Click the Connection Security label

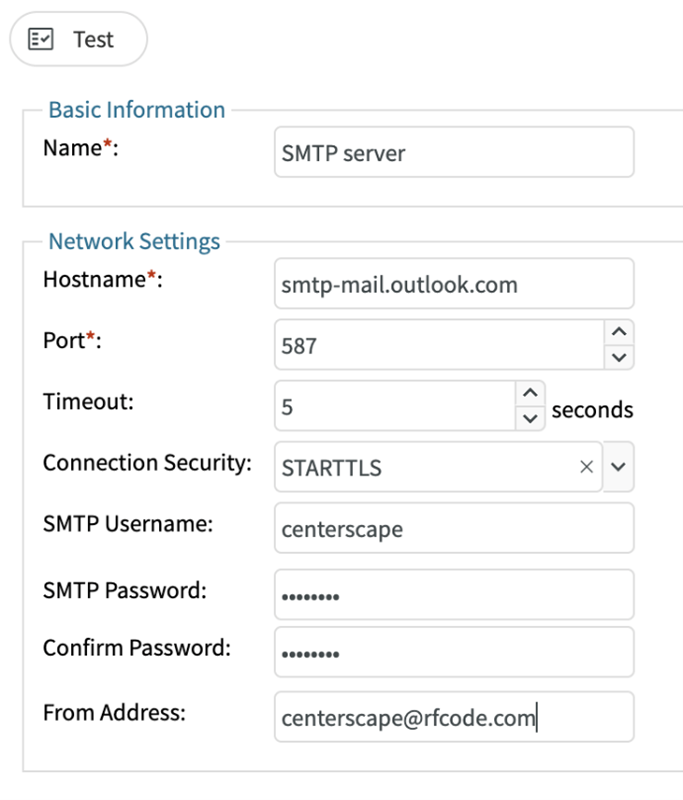point(146,463)
